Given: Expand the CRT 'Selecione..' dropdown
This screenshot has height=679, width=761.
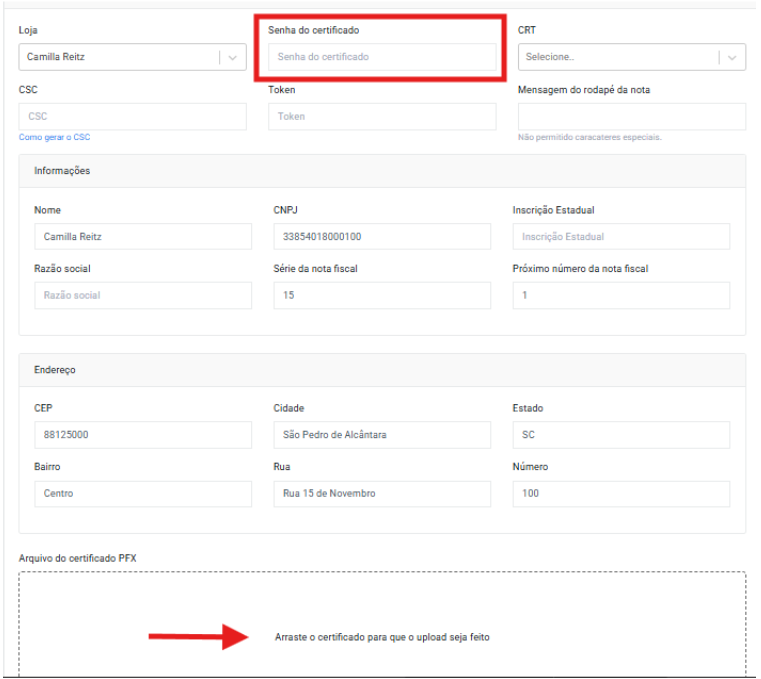Looking at the screenshot, I should tap(733, 58).
